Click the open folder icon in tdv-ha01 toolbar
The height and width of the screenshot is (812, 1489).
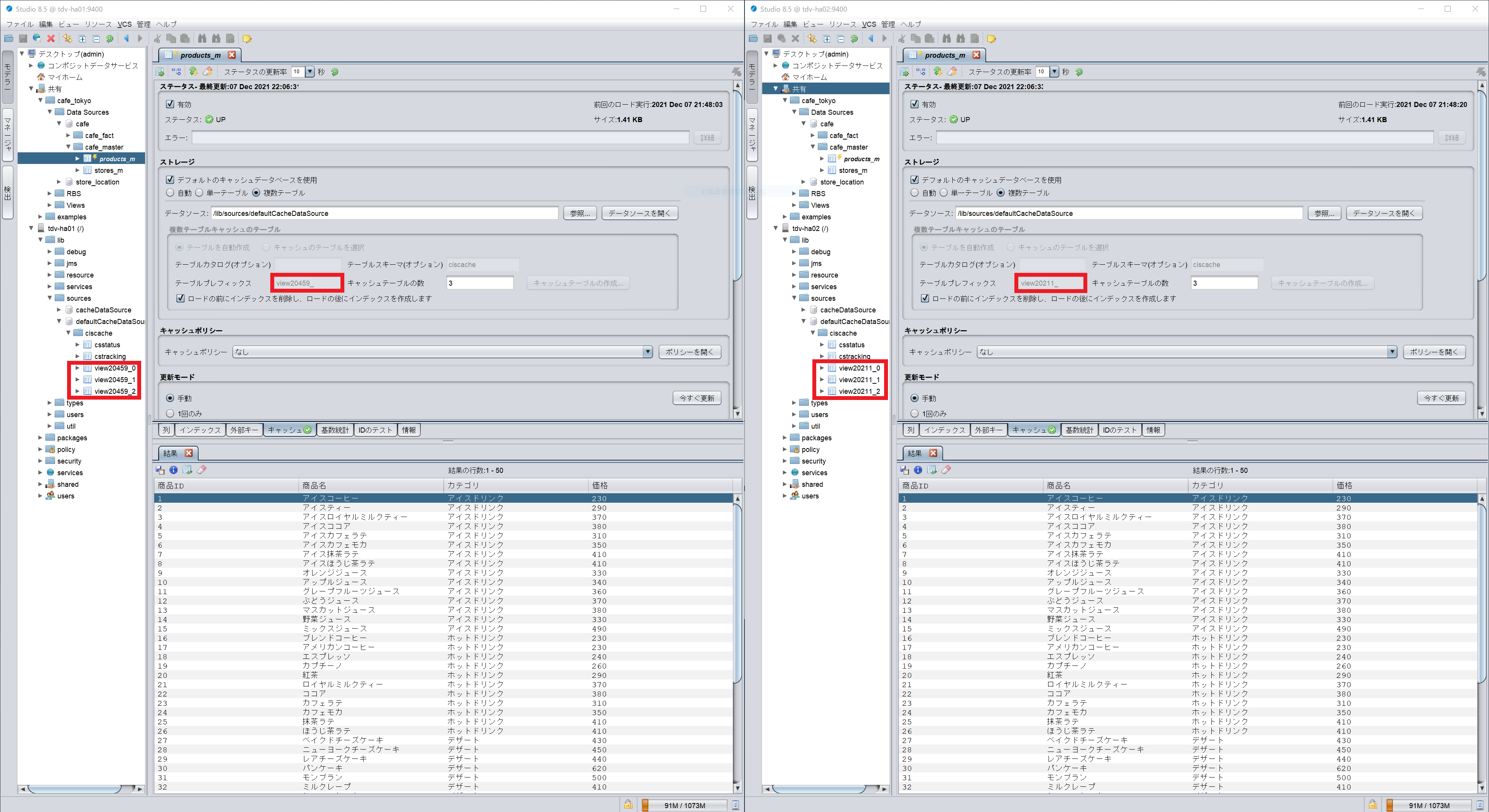click(9, 39)
